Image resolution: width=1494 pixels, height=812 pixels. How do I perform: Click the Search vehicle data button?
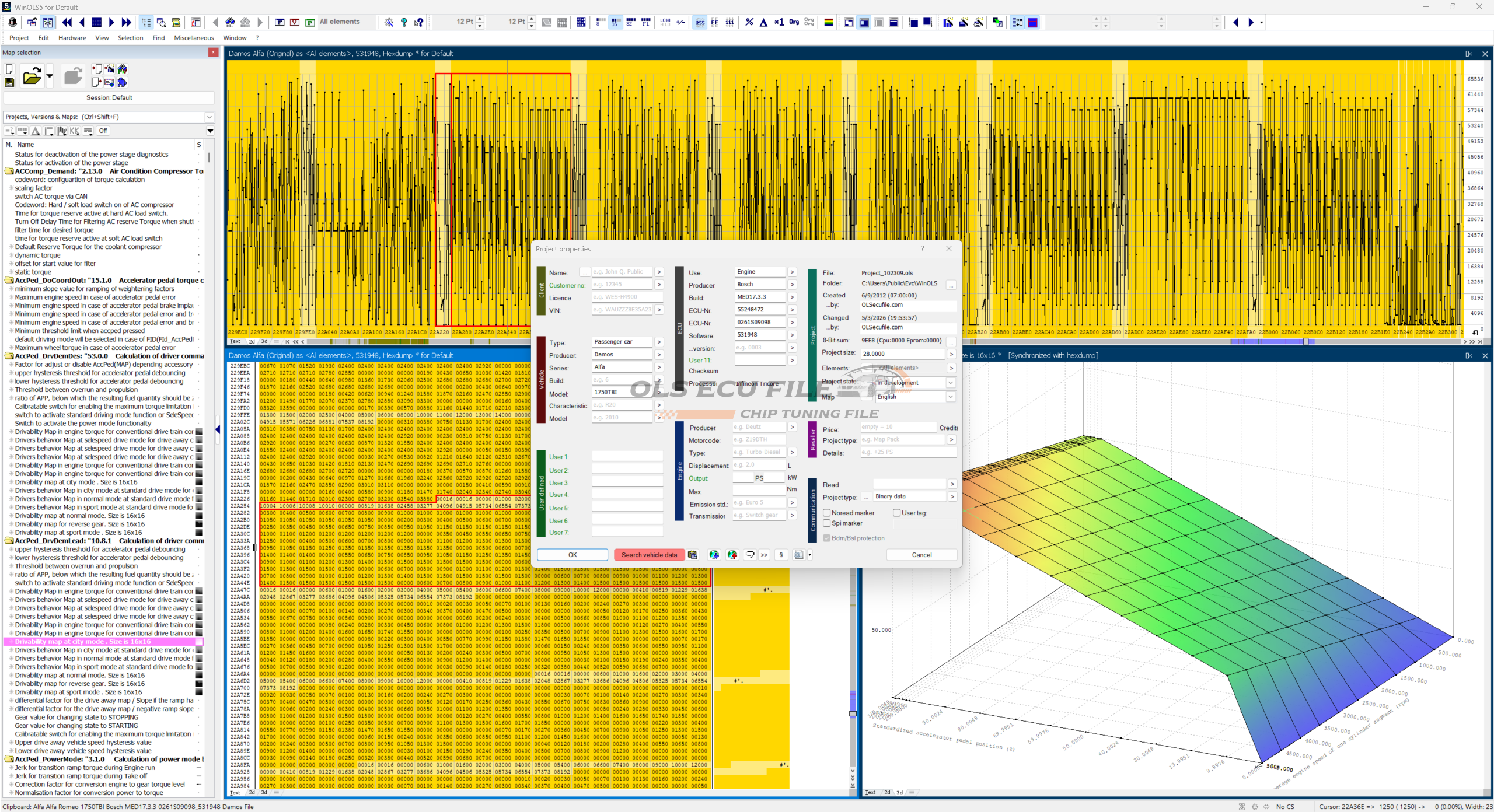pyautogui.click(x=649, y=555)
